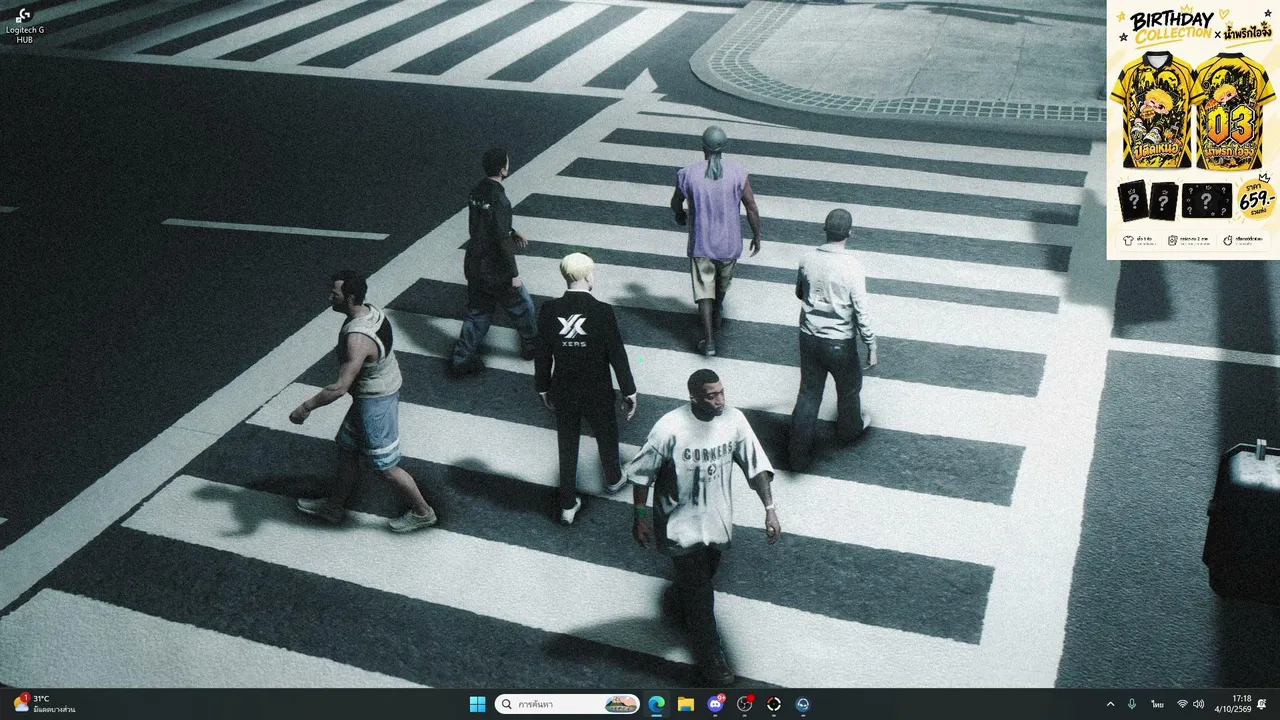Switch input language from ไทย indicator
Viewport: 1280px width, 720px height.
[1157, 704]
